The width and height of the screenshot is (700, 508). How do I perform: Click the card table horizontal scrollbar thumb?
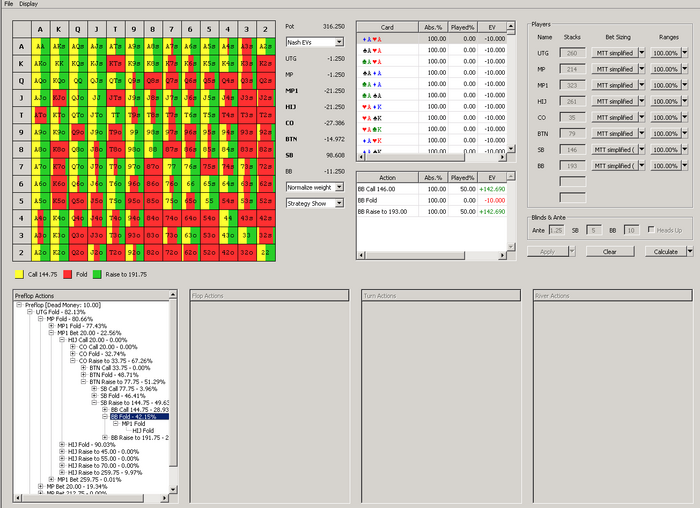(x=414, y=158)
